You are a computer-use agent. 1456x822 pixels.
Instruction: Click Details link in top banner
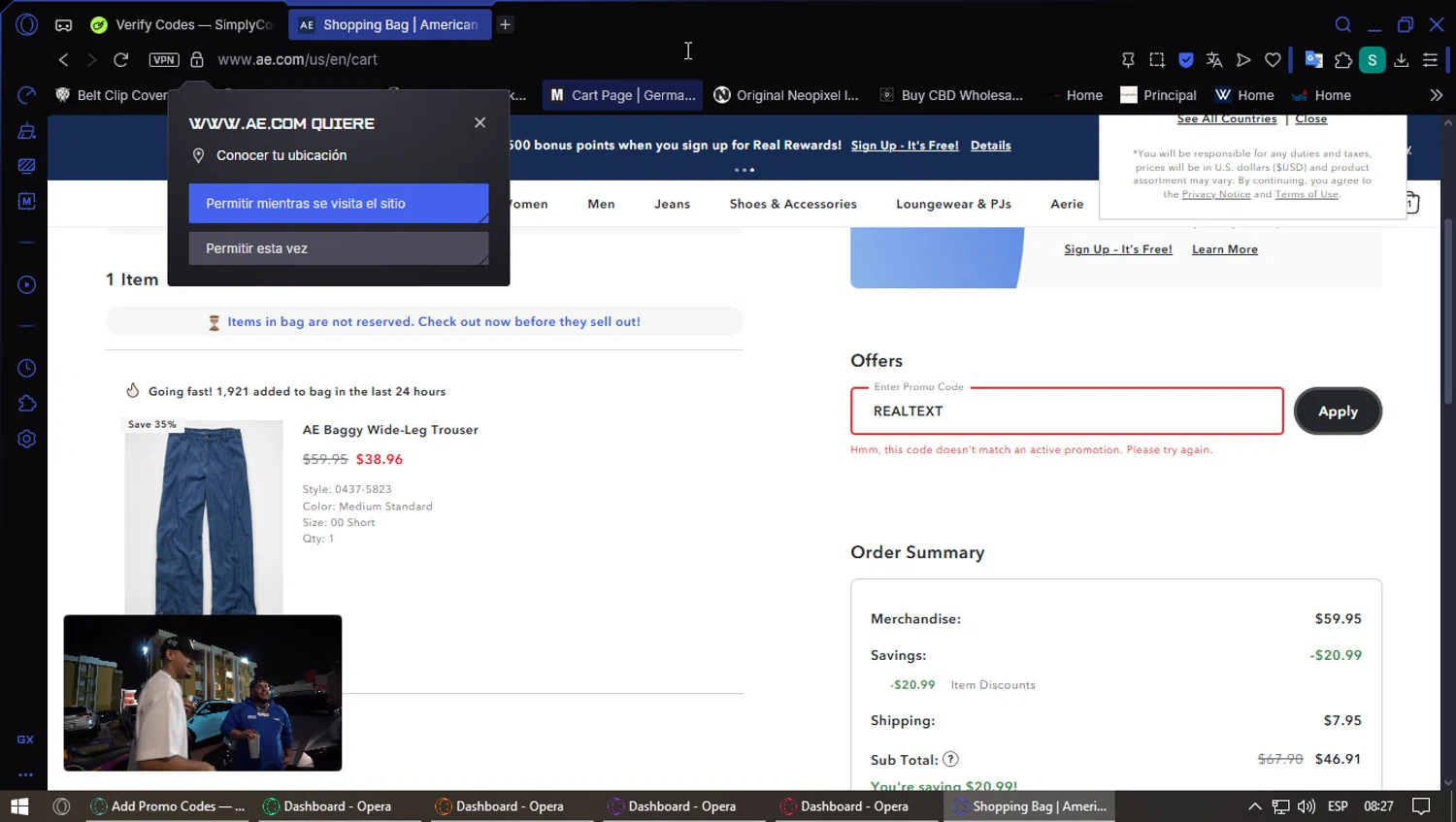point(990,146)
